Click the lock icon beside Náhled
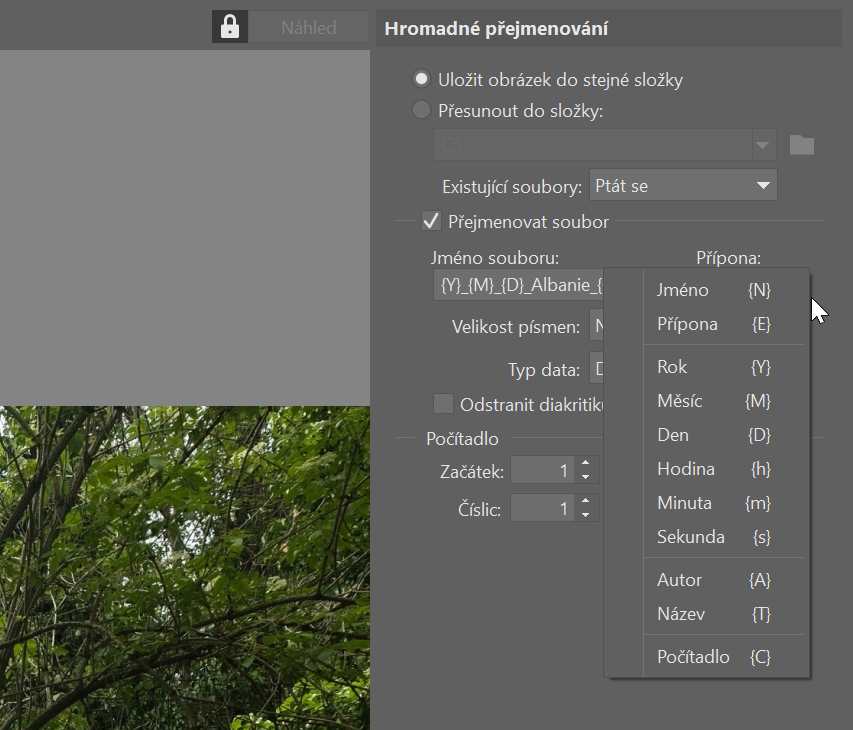The image size is (853, 730). coord(230,27)
